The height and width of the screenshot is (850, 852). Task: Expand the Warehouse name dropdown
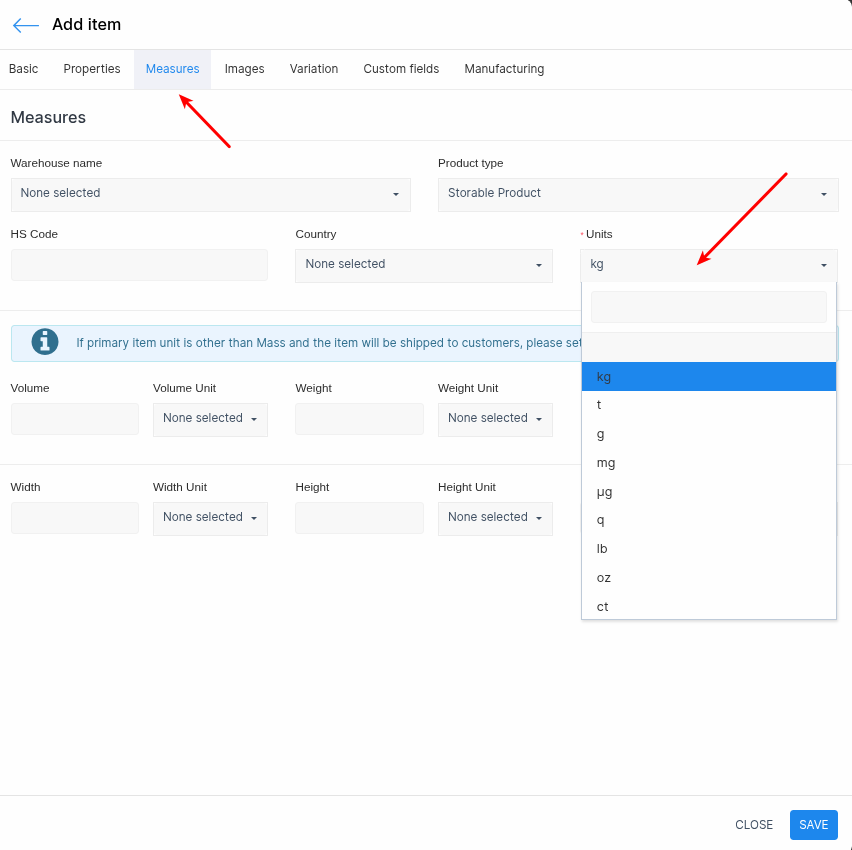tap(210, 194)
